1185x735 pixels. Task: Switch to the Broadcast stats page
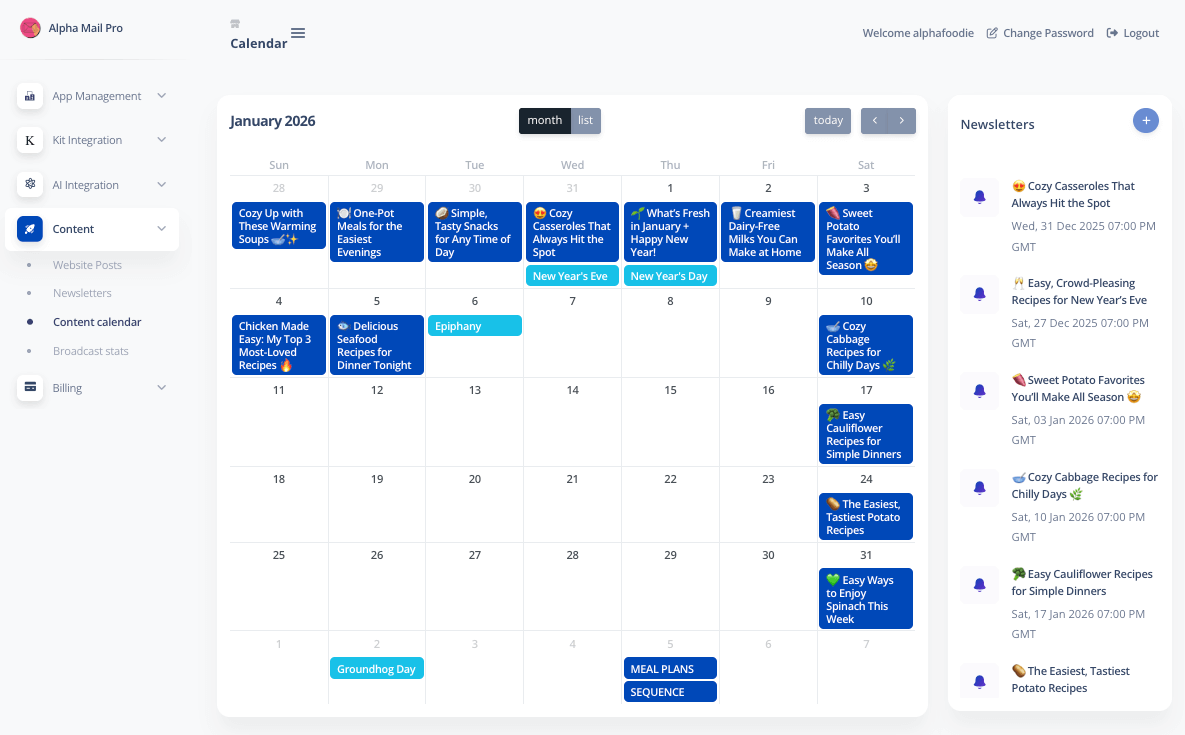[91, 350]
